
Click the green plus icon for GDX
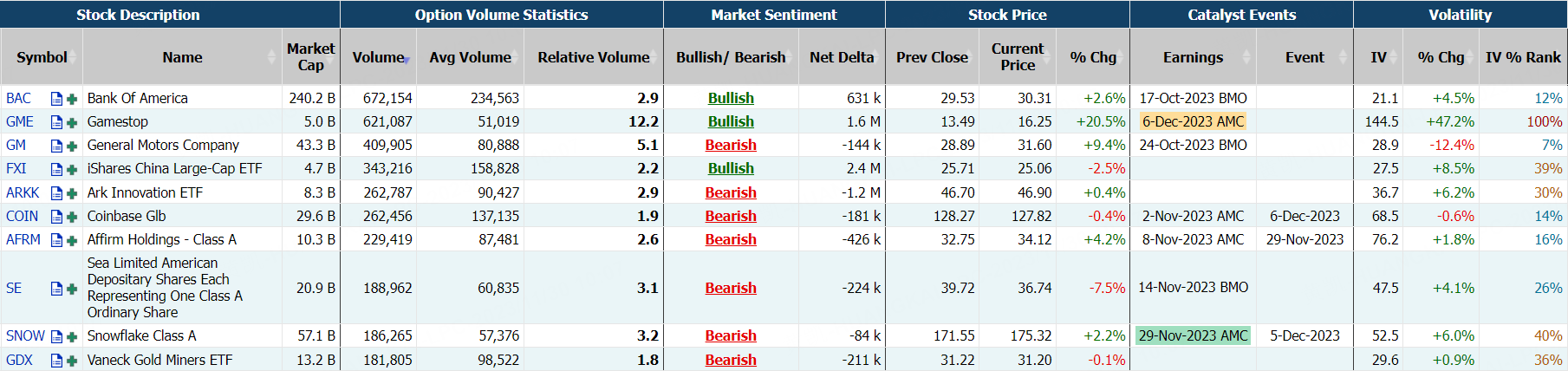pyautogui.click(x=72, y=361)
